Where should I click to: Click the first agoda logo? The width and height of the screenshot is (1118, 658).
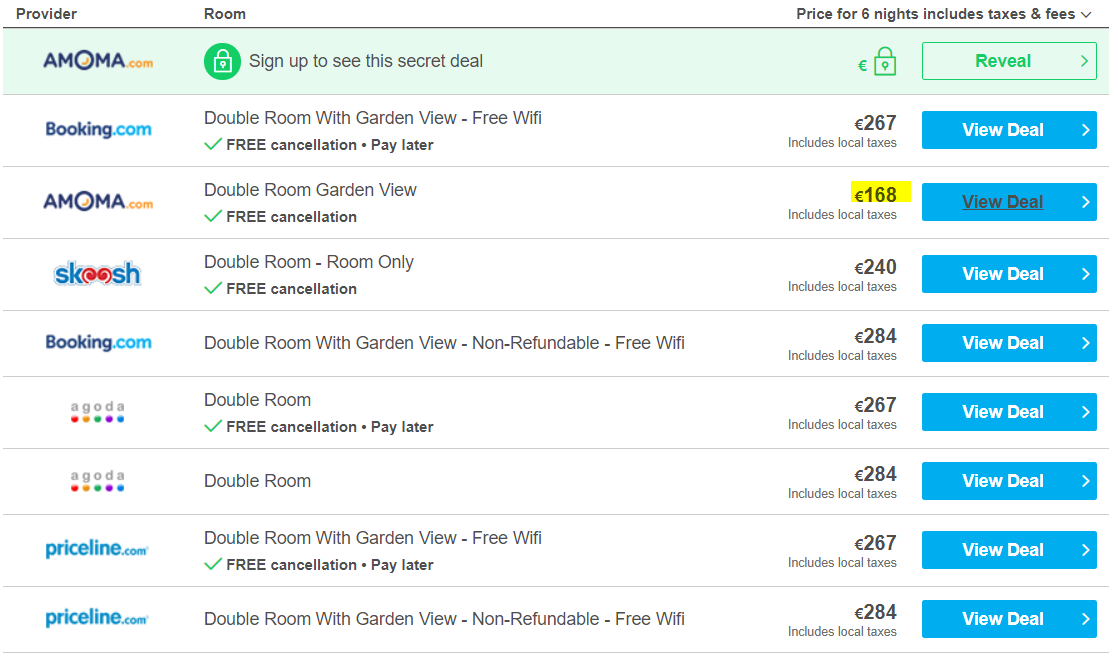point(98,412)
